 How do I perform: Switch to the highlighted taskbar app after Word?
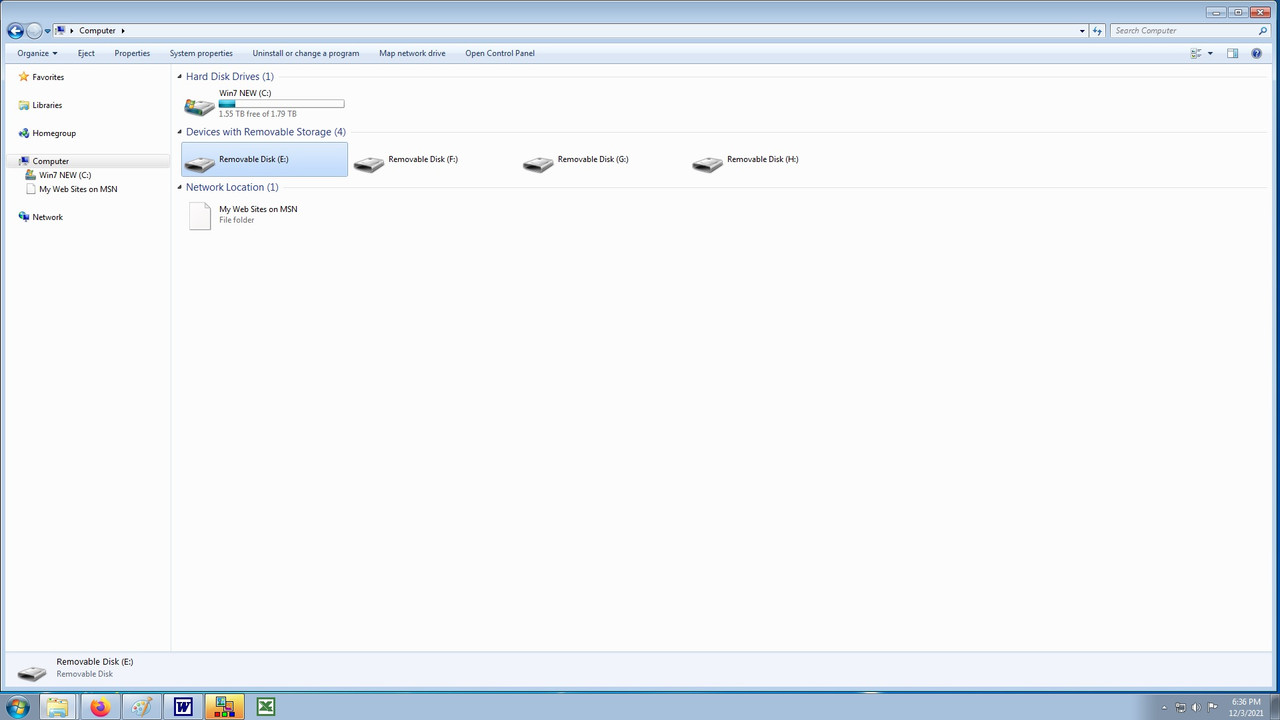(x=224, y=707)
